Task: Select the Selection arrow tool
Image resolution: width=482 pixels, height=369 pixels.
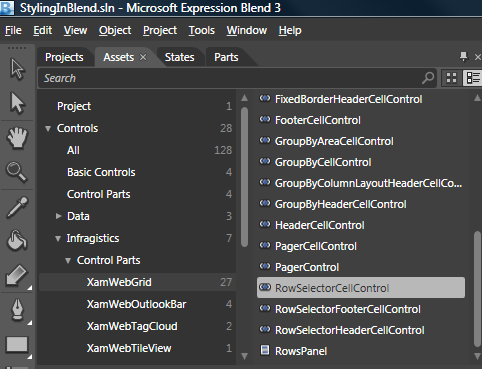Action: [x=17, y=69]
